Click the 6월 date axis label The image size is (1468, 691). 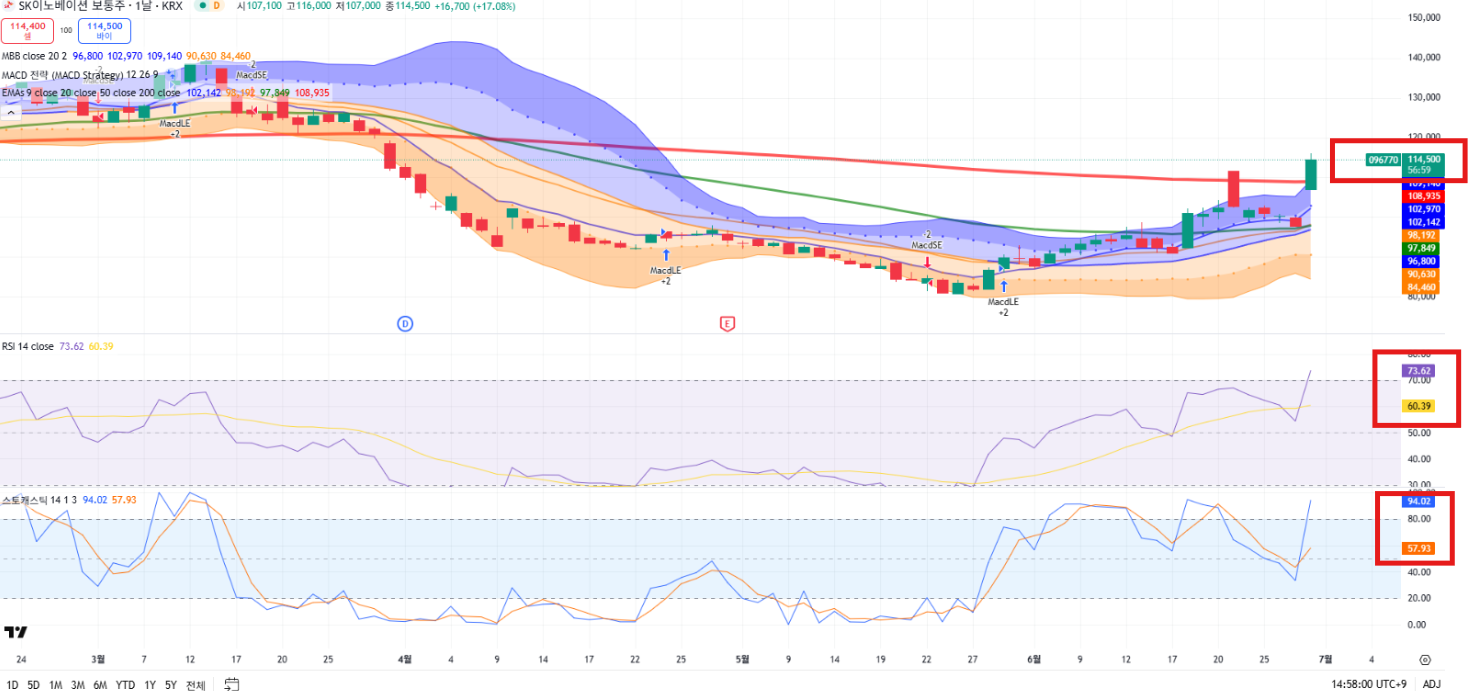click(x=1034, y=660)
